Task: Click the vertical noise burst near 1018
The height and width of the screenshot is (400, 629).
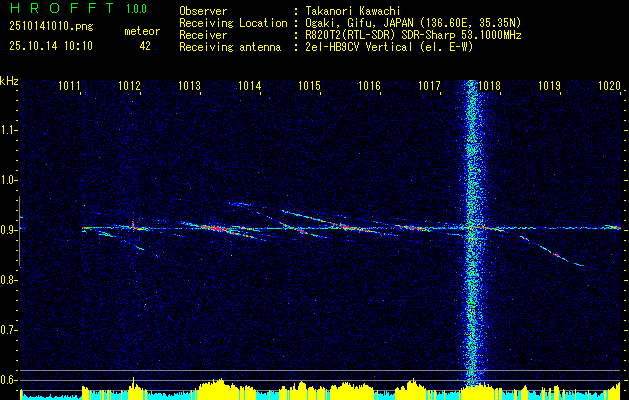Action: 473,233
